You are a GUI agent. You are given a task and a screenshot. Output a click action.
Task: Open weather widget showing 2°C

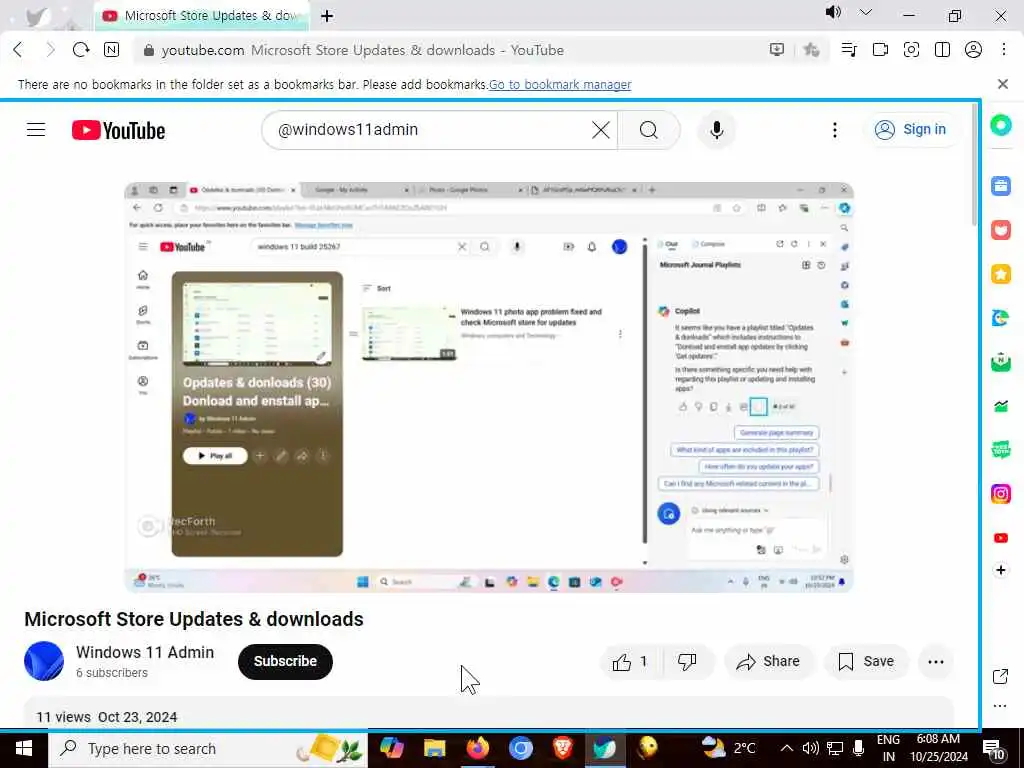(x=728, y=748)
